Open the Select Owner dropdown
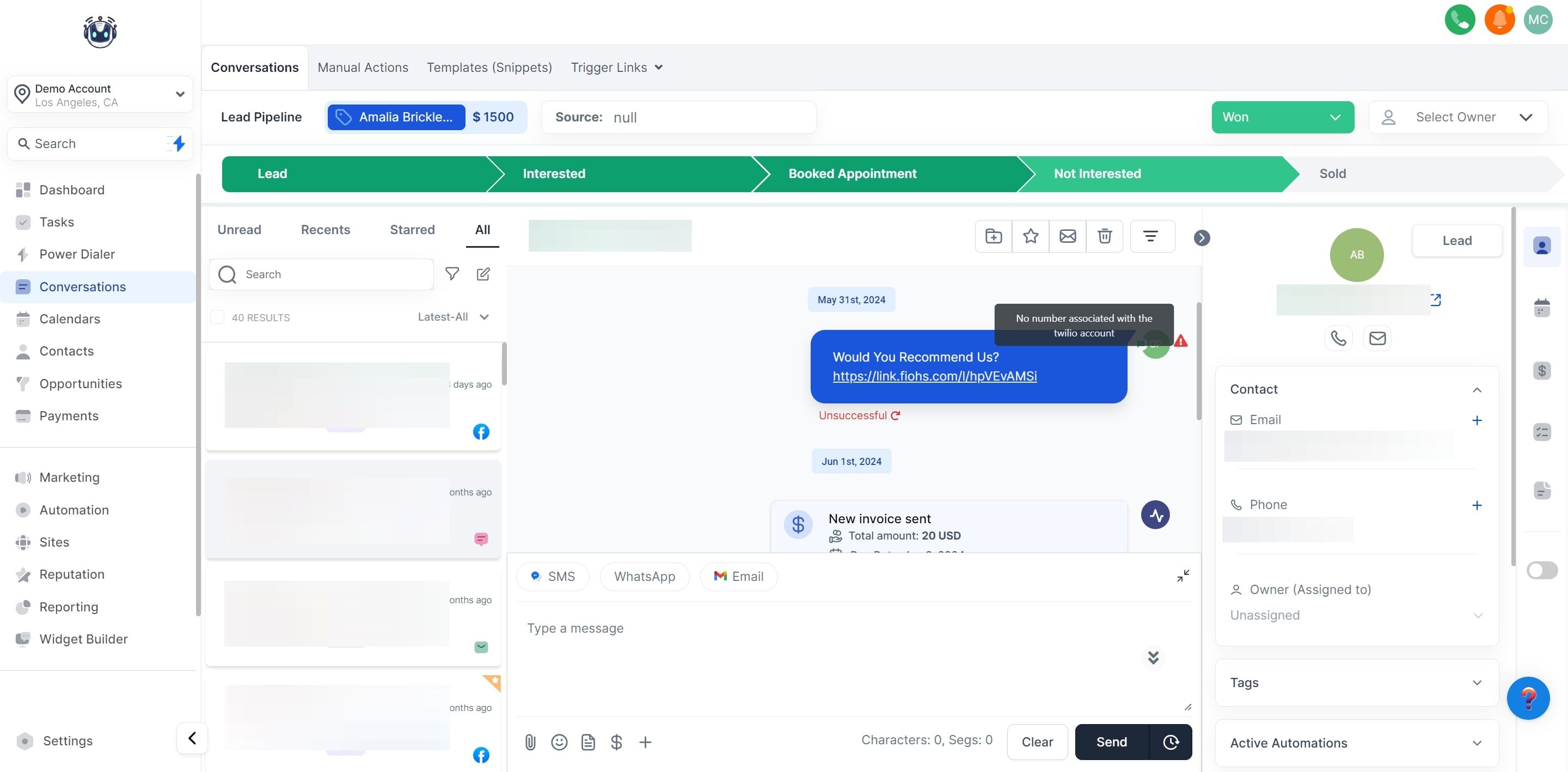The height and width of the screenshot is (772, 1568). 1457,117
